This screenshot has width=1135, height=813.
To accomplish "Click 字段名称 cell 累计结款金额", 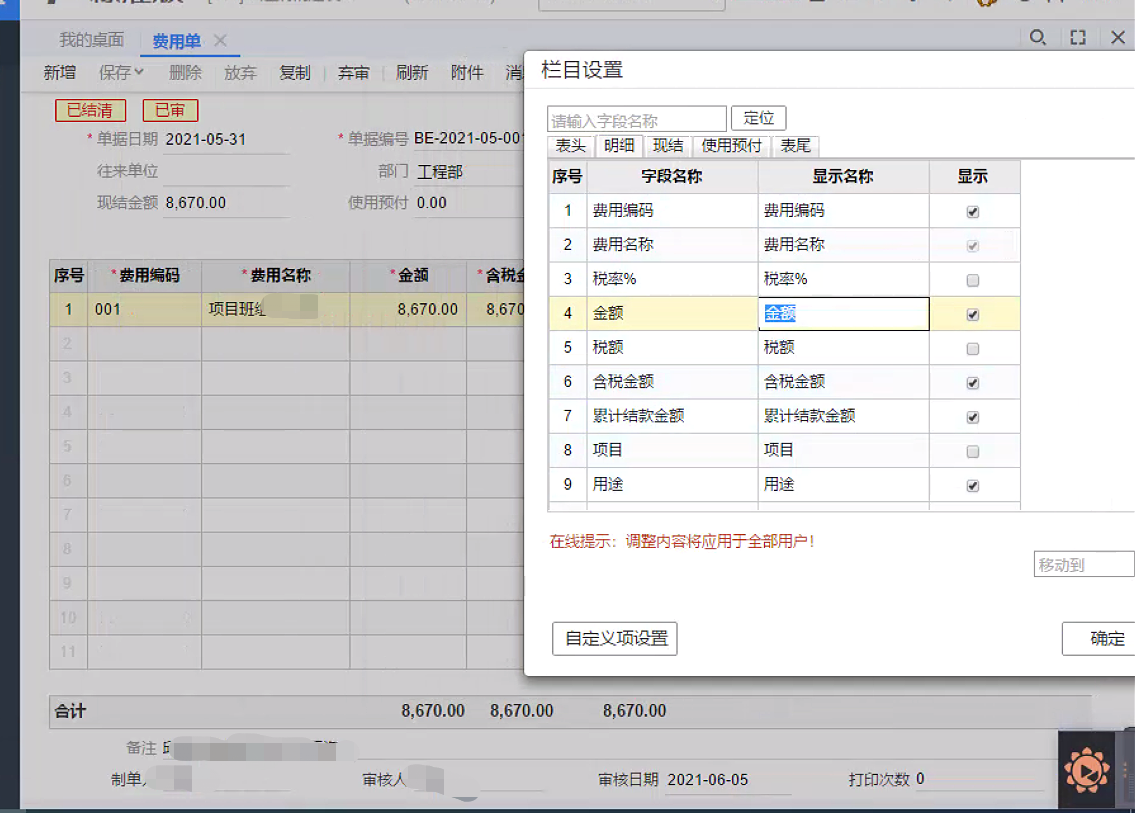I will pyautogui.click(x=672, y=416).
